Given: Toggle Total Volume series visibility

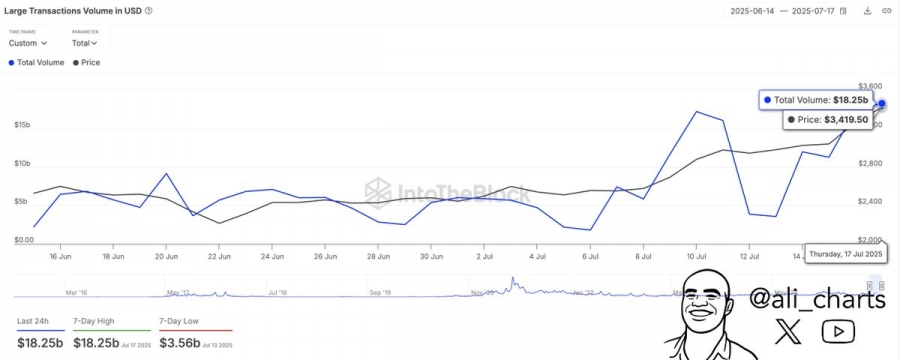Looking at the screenshot, I should [36, 63].
